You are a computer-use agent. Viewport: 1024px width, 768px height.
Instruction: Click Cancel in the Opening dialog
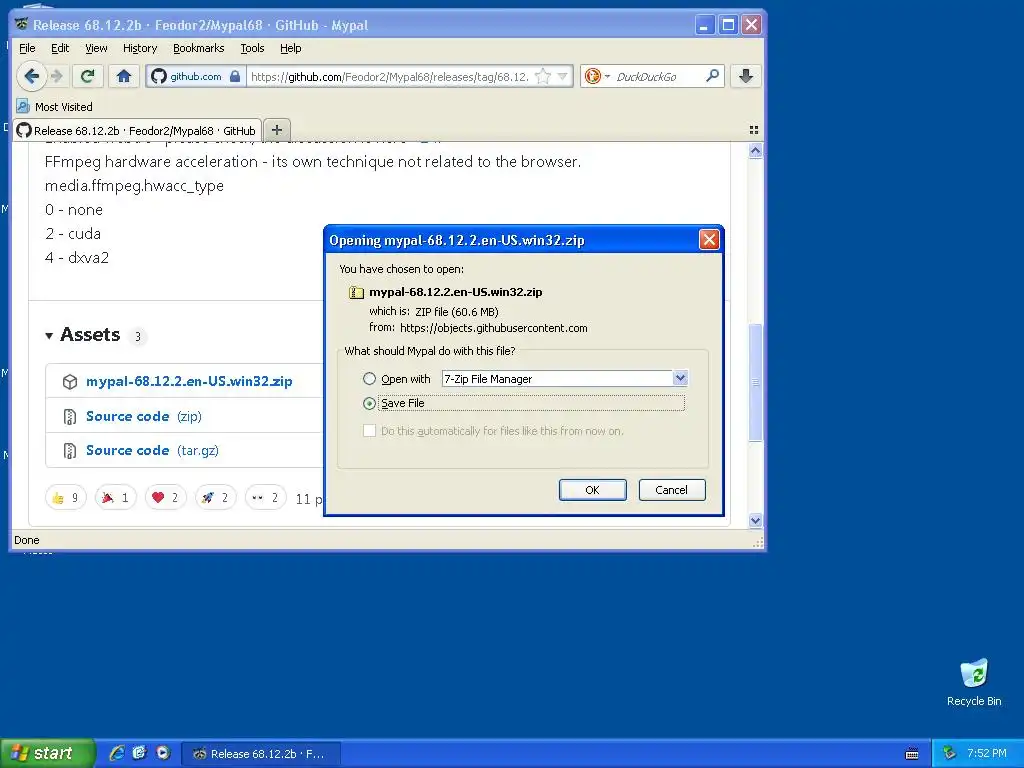671,490
